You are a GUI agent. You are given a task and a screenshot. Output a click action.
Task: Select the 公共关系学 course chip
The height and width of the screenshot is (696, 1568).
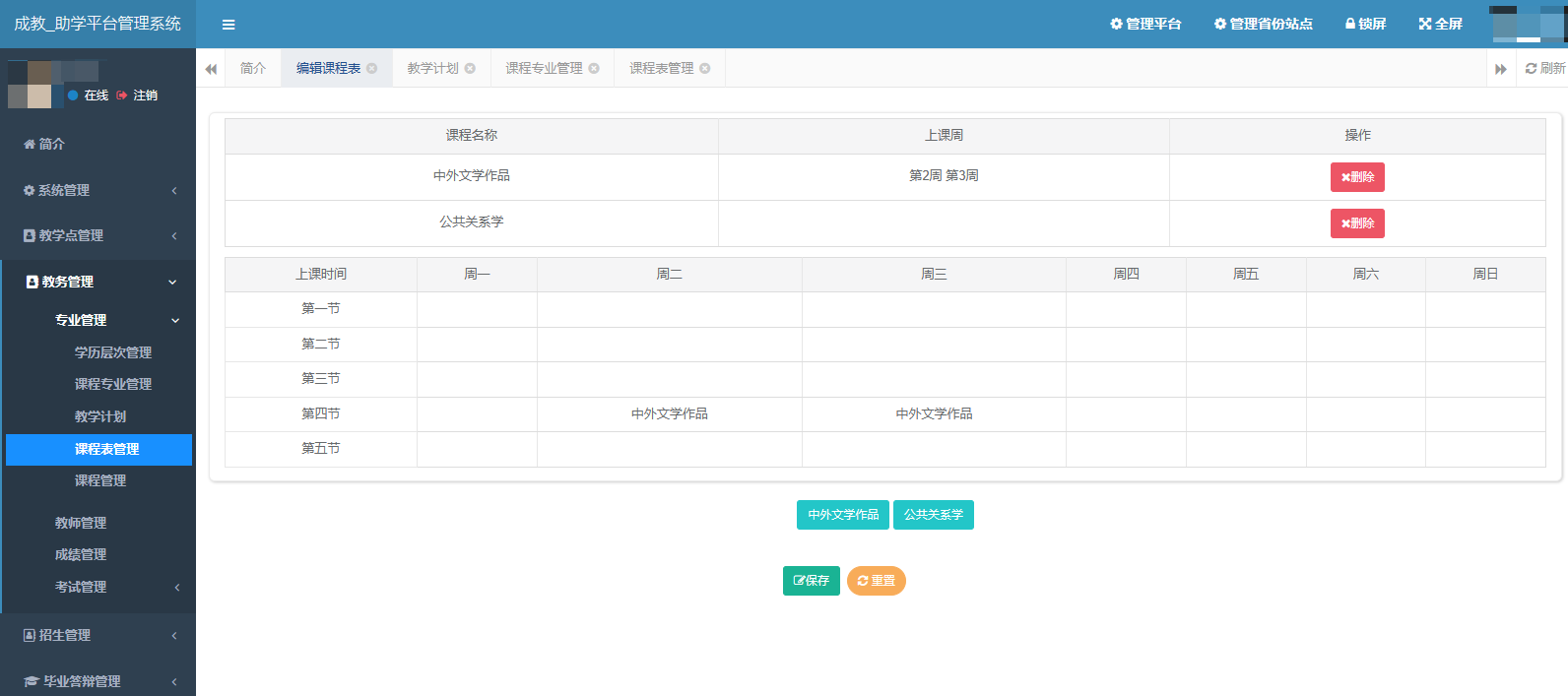coord(933,515)
